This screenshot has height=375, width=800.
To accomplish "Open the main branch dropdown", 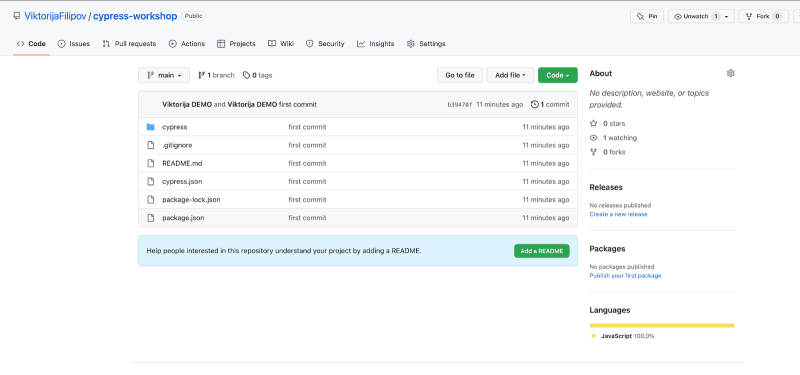I will [x=164, y=76].
